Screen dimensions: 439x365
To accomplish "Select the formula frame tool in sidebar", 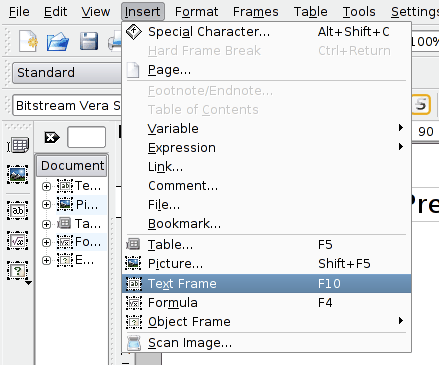I will pyautogui.click(x=17, y=240).
